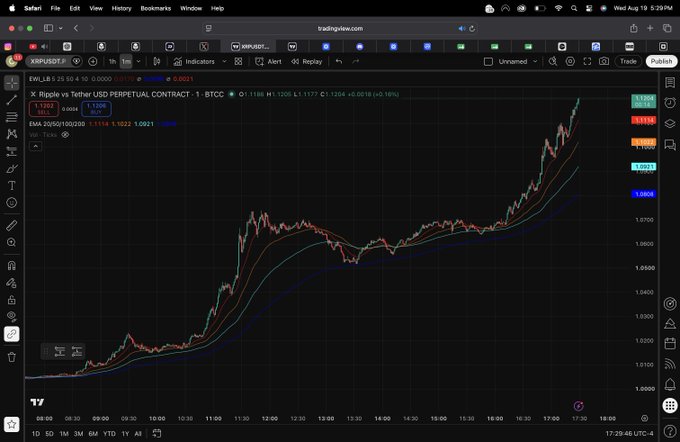Toggle the drawings sync link button

click(x=12, y=334)
